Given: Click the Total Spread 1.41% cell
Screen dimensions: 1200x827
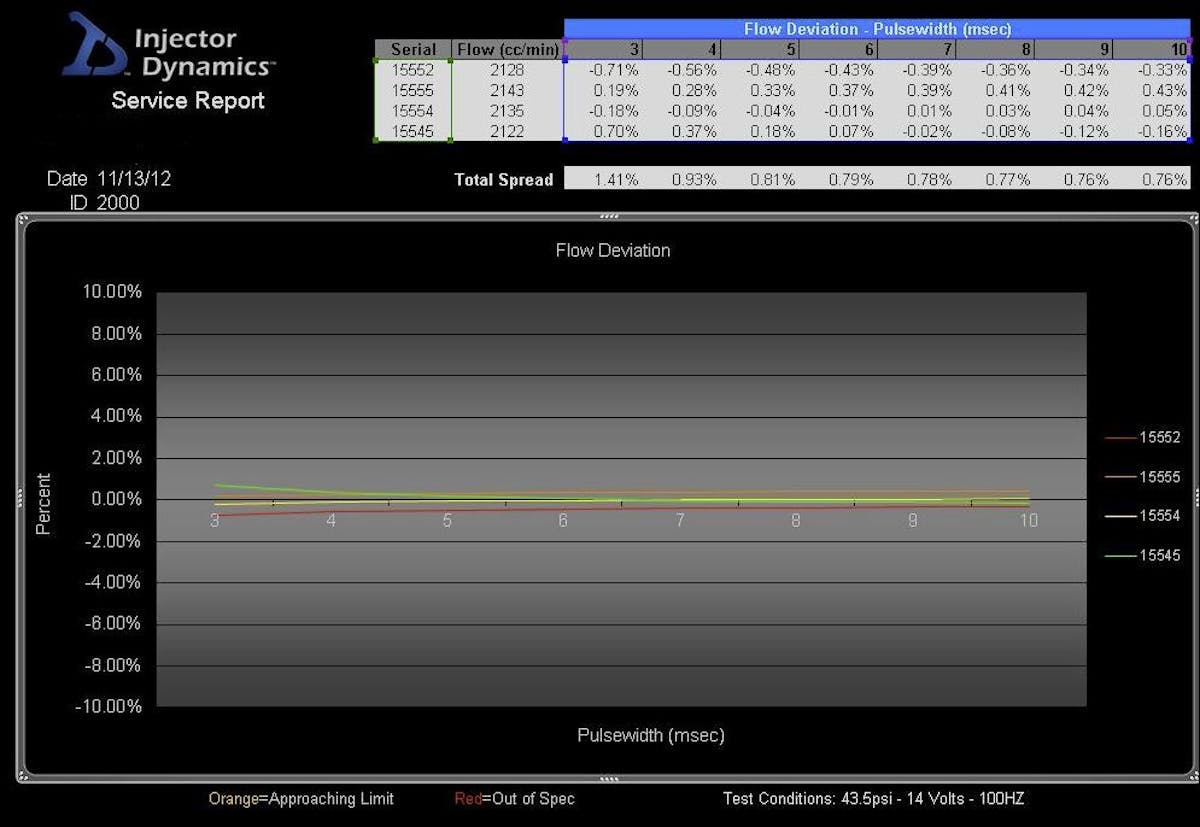Looking at the screenshot, I should tap(603, 180).
